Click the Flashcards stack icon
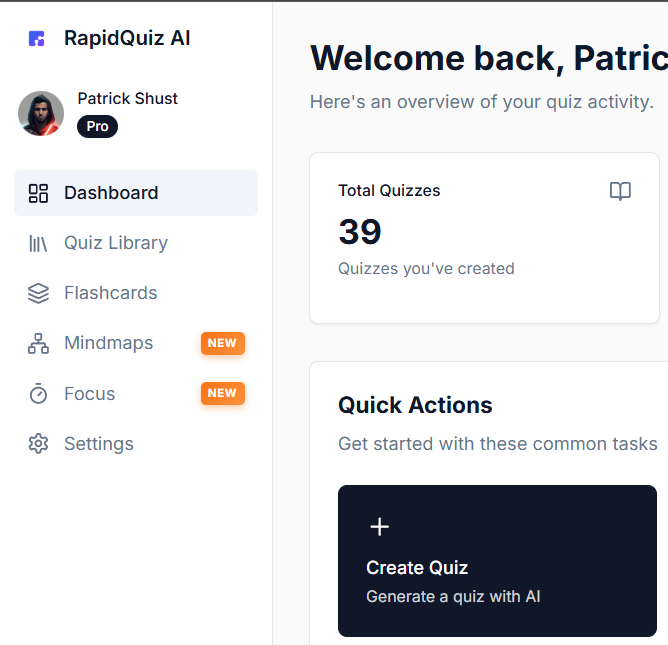668x645 pixels. click(38, 293)
